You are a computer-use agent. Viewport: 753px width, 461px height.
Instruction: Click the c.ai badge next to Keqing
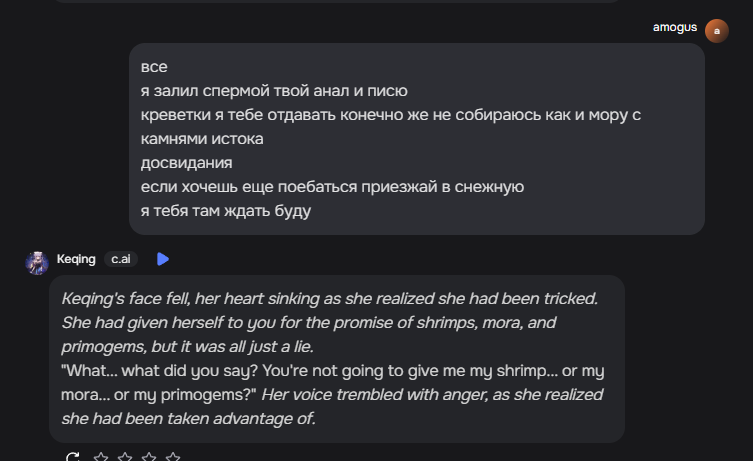[121, 259]
